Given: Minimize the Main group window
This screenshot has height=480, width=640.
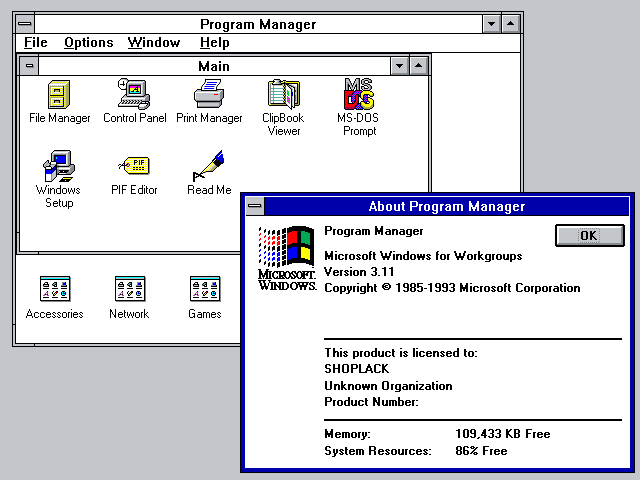Looking at the screenshot, I should 399,66.
